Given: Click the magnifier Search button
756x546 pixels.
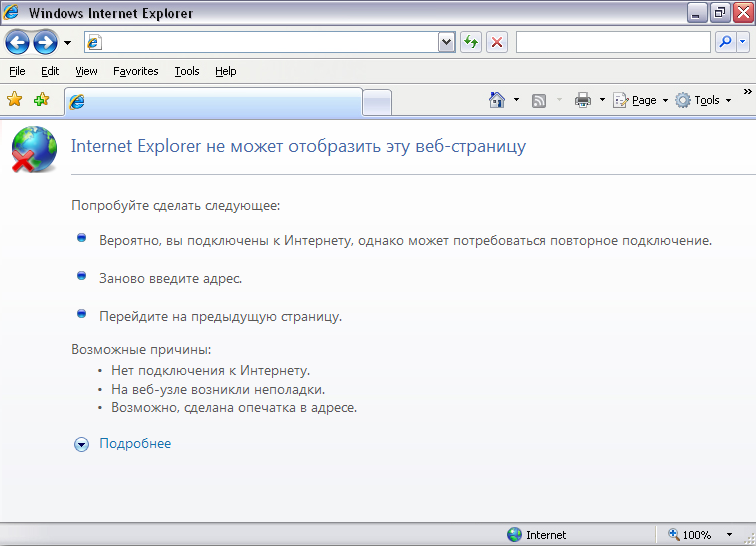Looking at the screenshot, I should click(x=725, y=42).
